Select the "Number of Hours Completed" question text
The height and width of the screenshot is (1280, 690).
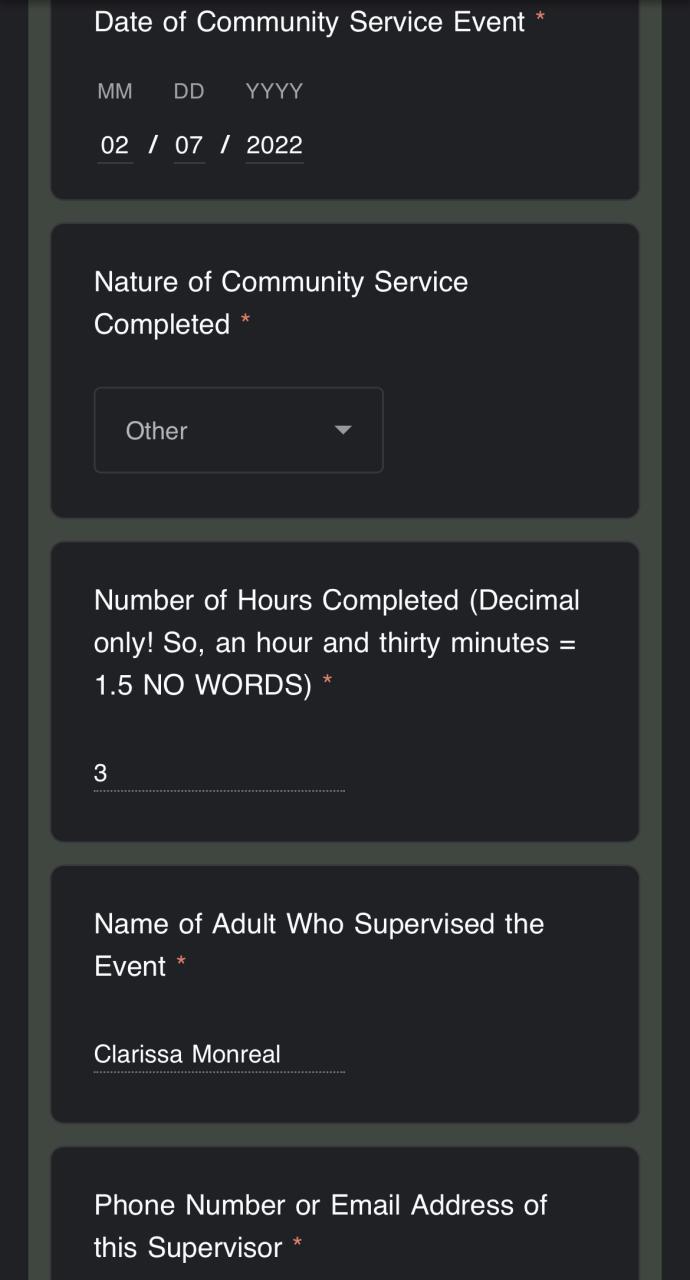coord(336,642)
